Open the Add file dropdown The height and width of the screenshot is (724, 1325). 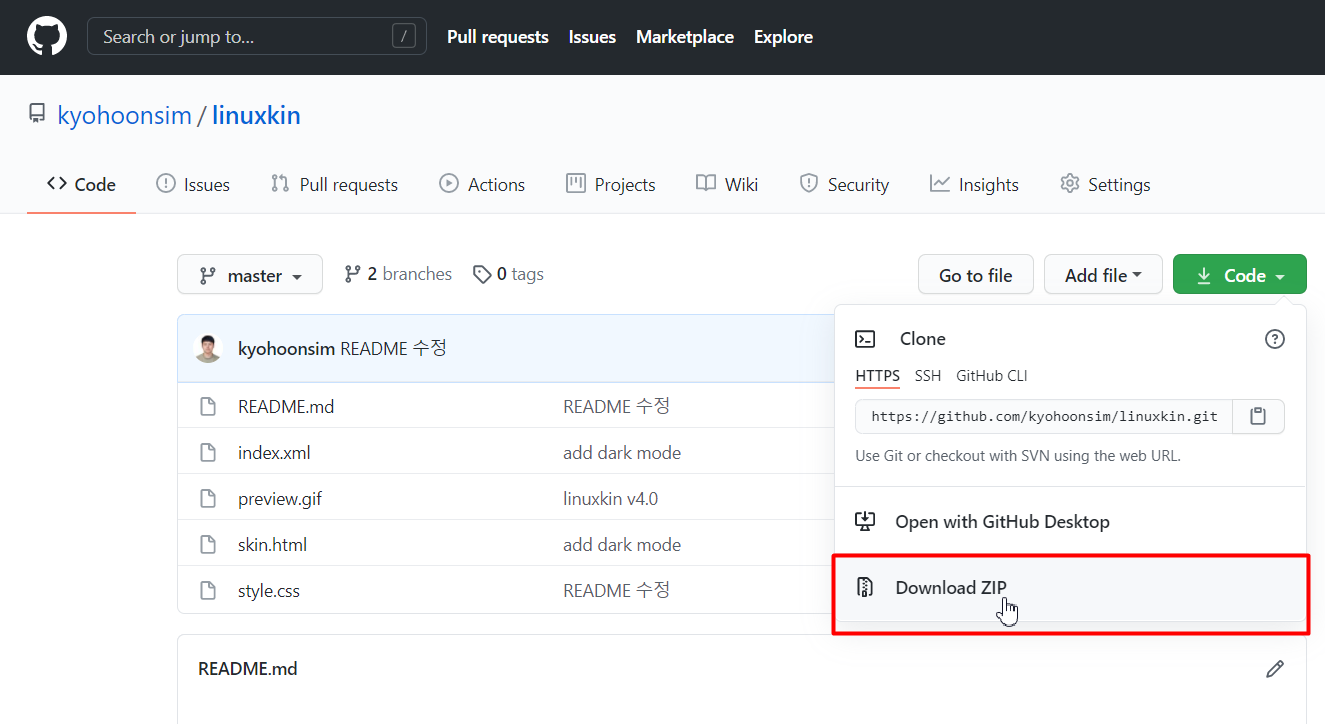[x=1103, y=274]
